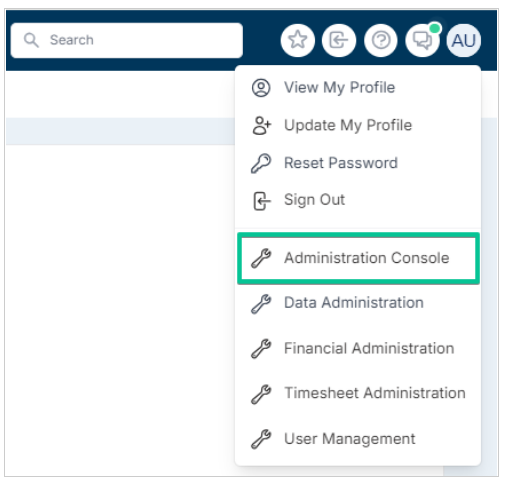
Task: Choose Sign Out from menu
Action: point(358,200)
